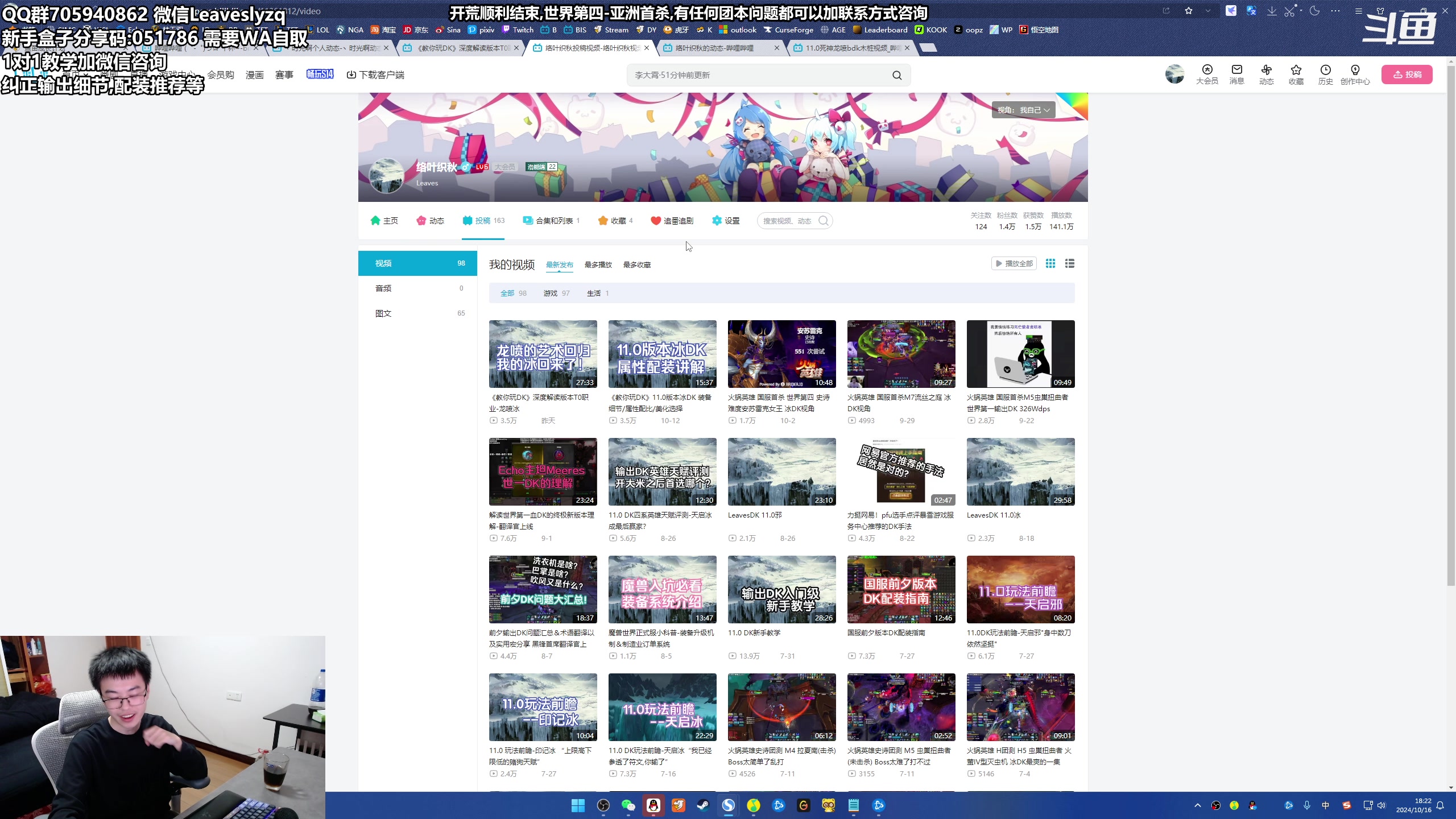Open the 视角: 我自己 dropdown
This screenshot has height=819, width=1456.
click(x=1023, y=110)
